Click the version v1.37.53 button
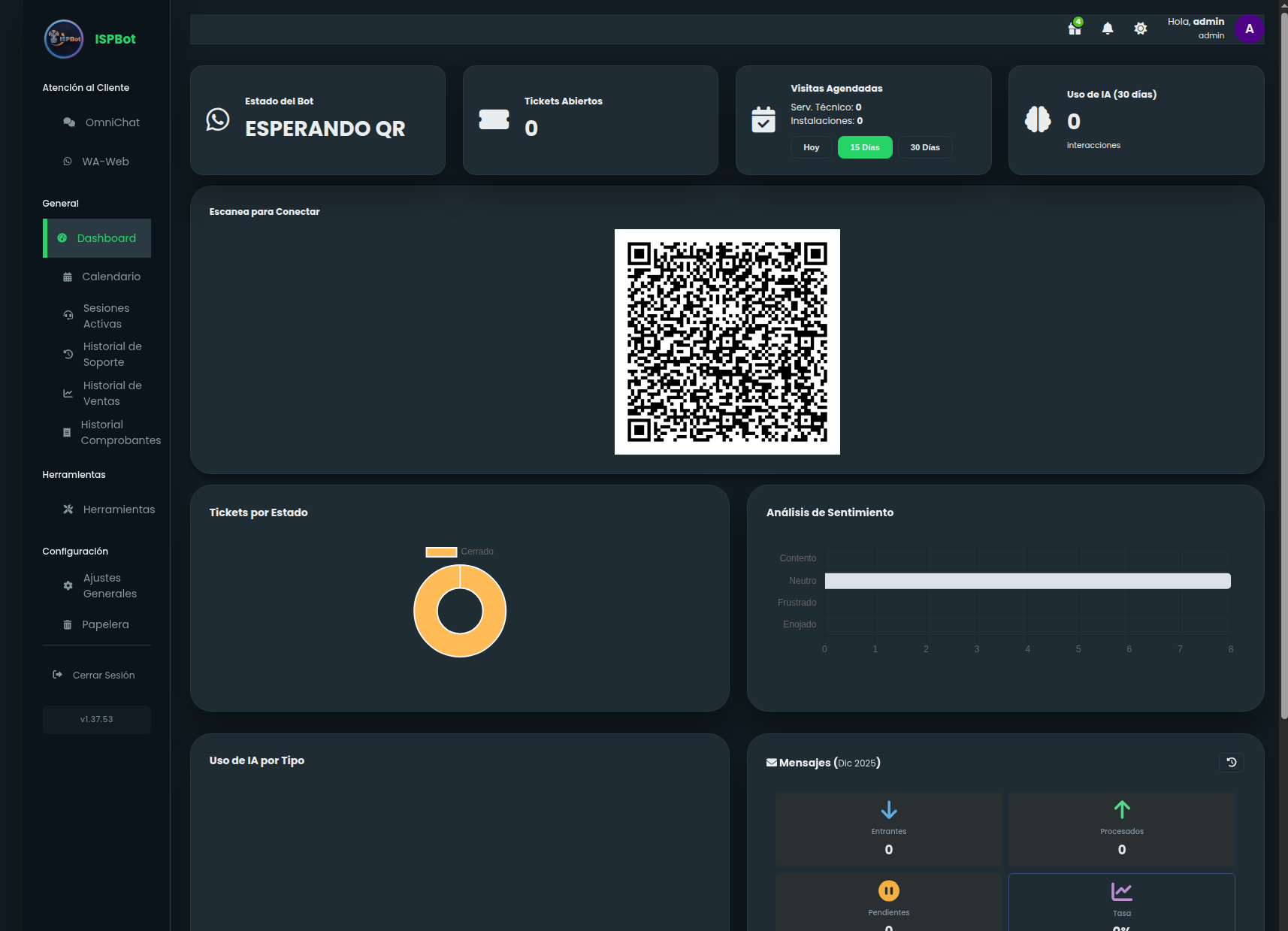Viewport: 1288px width, 931px height. tap(96, 719)
